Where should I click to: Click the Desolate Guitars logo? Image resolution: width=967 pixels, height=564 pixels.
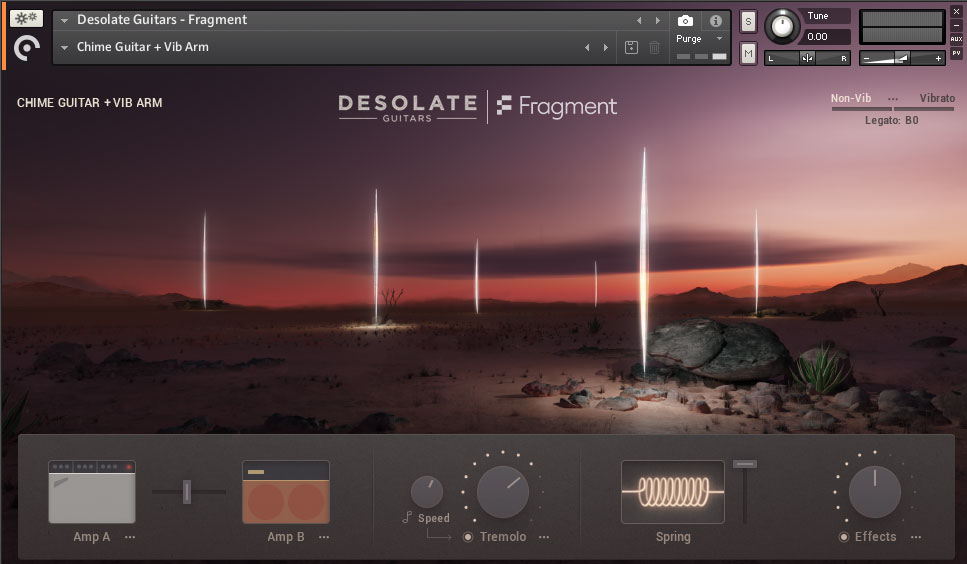[x=408, y=108]
